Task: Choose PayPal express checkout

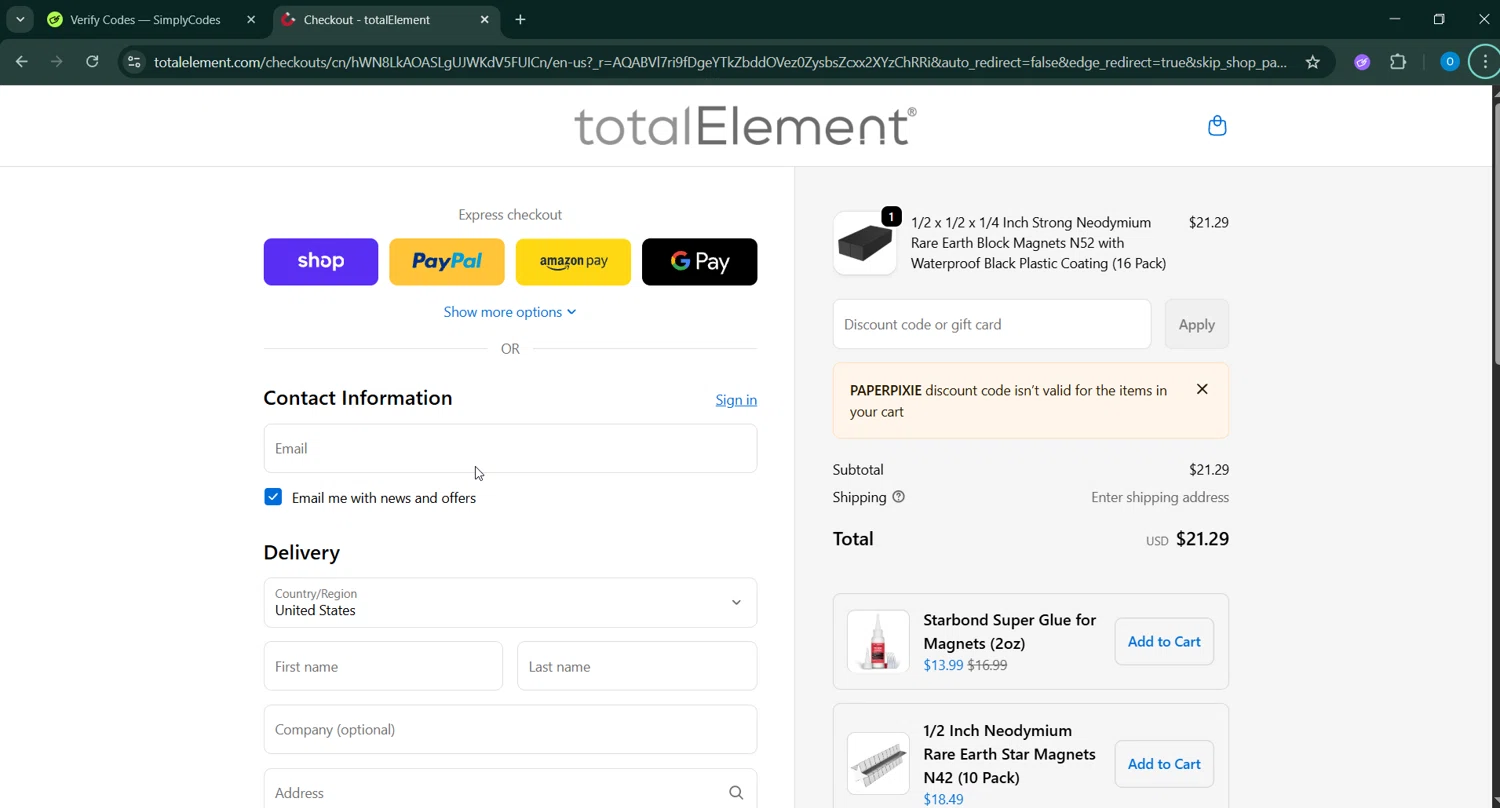Action: click(x=447, y=262)
